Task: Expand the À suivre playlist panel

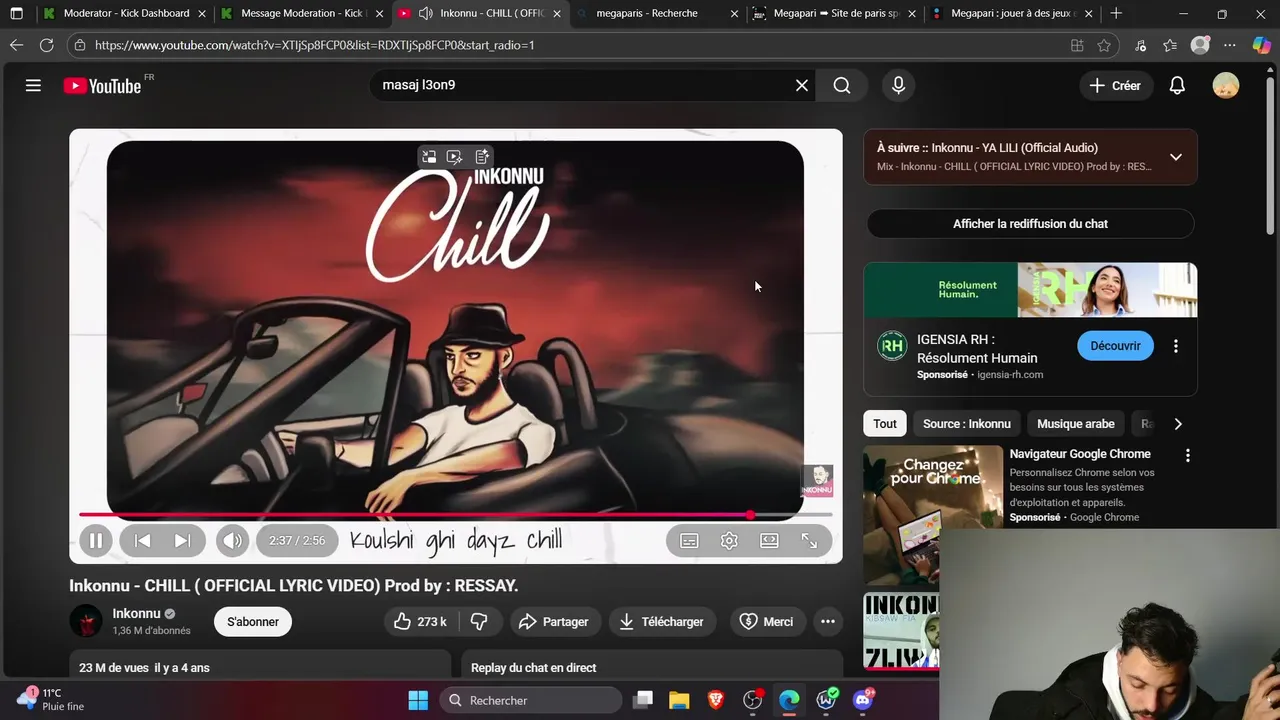Action: [1176, 157]
